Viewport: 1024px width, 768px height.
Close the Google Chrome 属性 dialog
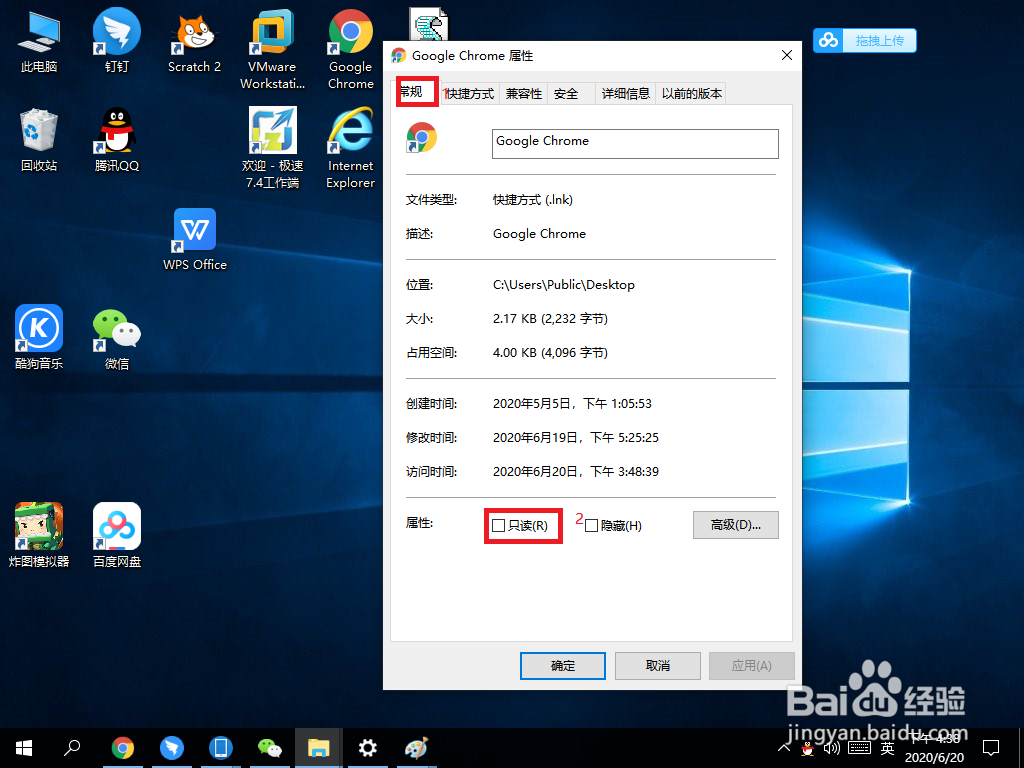click(x=787, y=56)
